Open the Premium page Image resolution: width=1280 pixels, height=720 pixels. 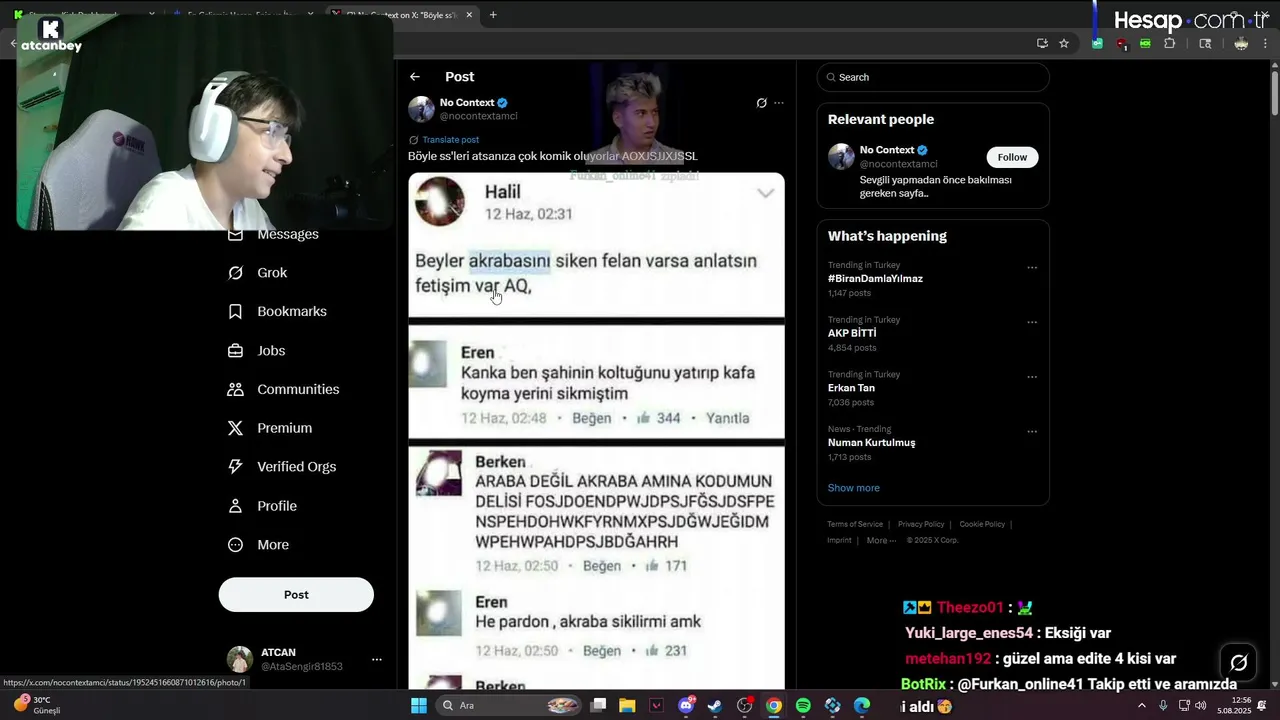270,428
